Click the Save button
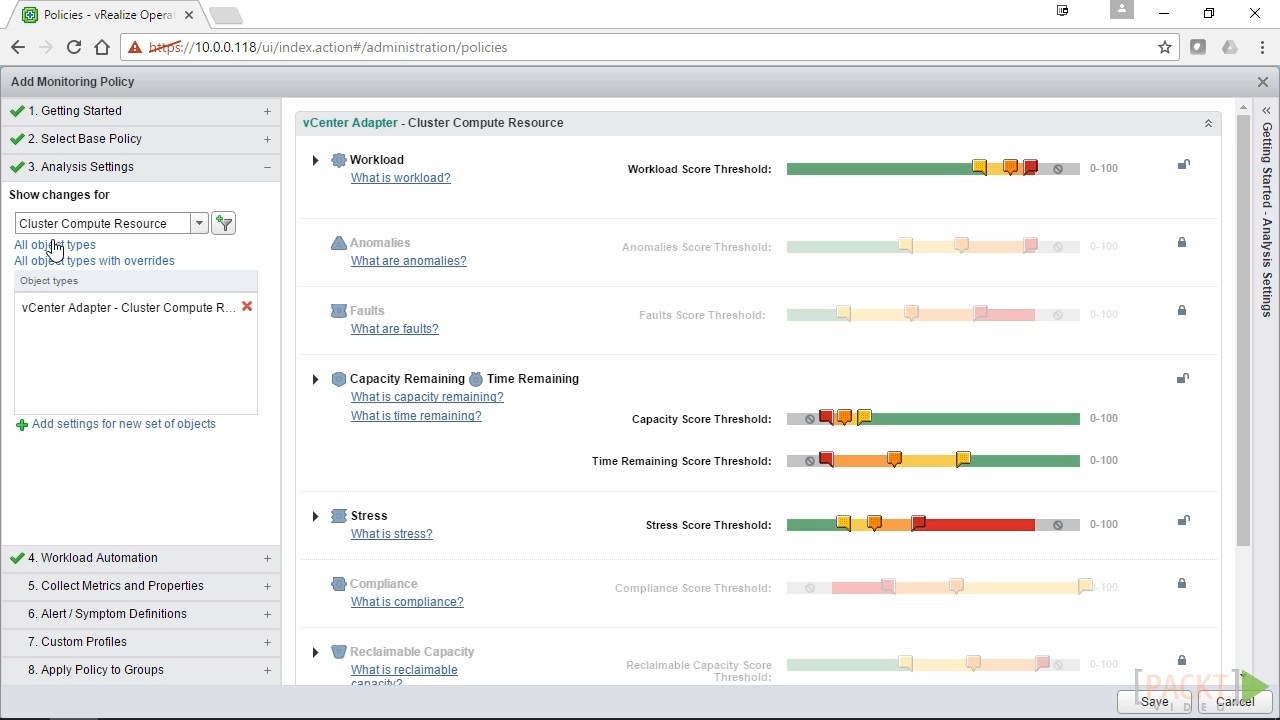 [1154, 701]
